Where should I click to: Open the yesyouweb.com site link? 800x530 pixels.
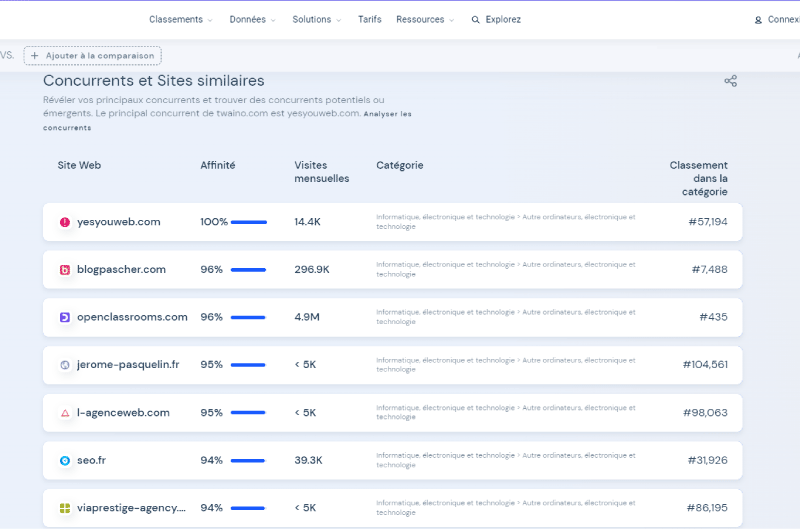[118, 222]
